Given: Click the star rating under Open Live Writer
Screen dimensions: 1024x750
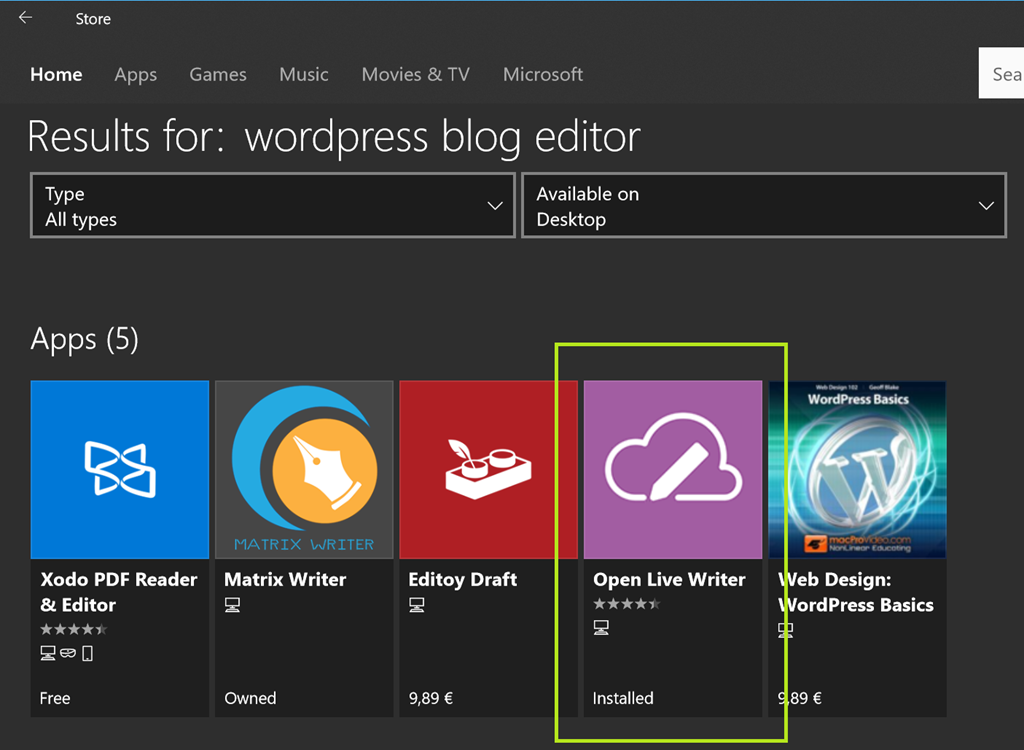Looking at the screenshot, I should (627, 604).
